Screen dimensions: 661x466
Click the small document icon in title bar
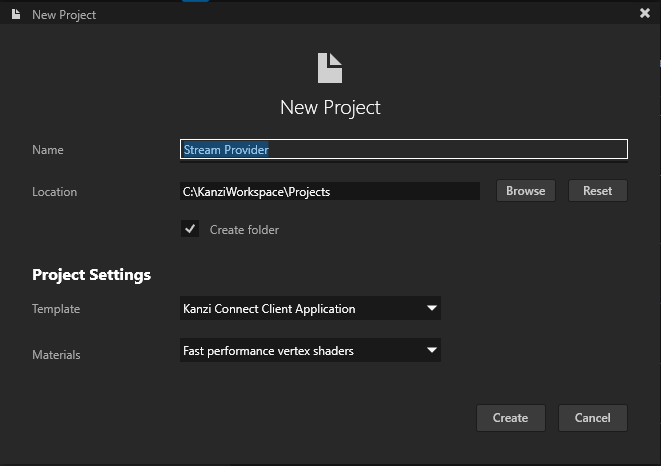click(15, 14)
